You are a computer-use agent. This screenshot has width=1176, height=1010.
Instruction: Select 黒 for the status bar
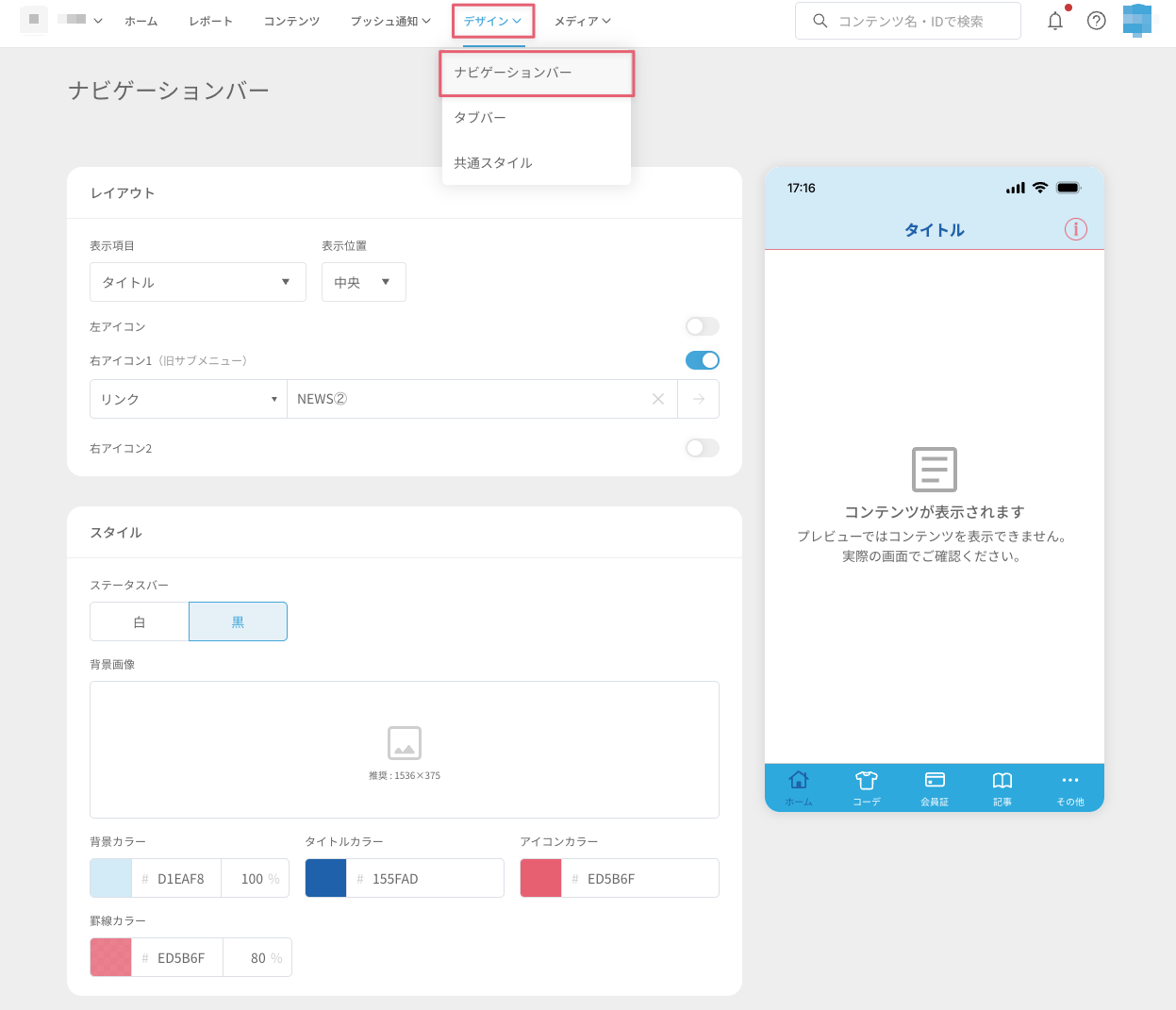pos(239,621)
